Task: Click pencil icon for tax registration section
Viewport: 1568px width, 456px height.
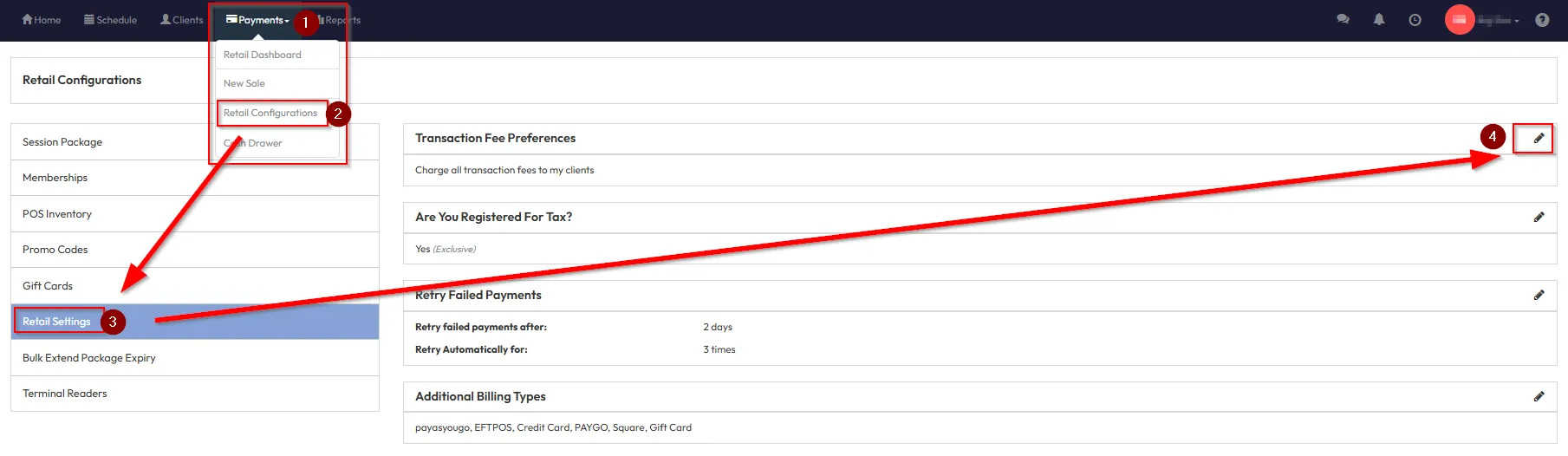Action: [1539, 217]
